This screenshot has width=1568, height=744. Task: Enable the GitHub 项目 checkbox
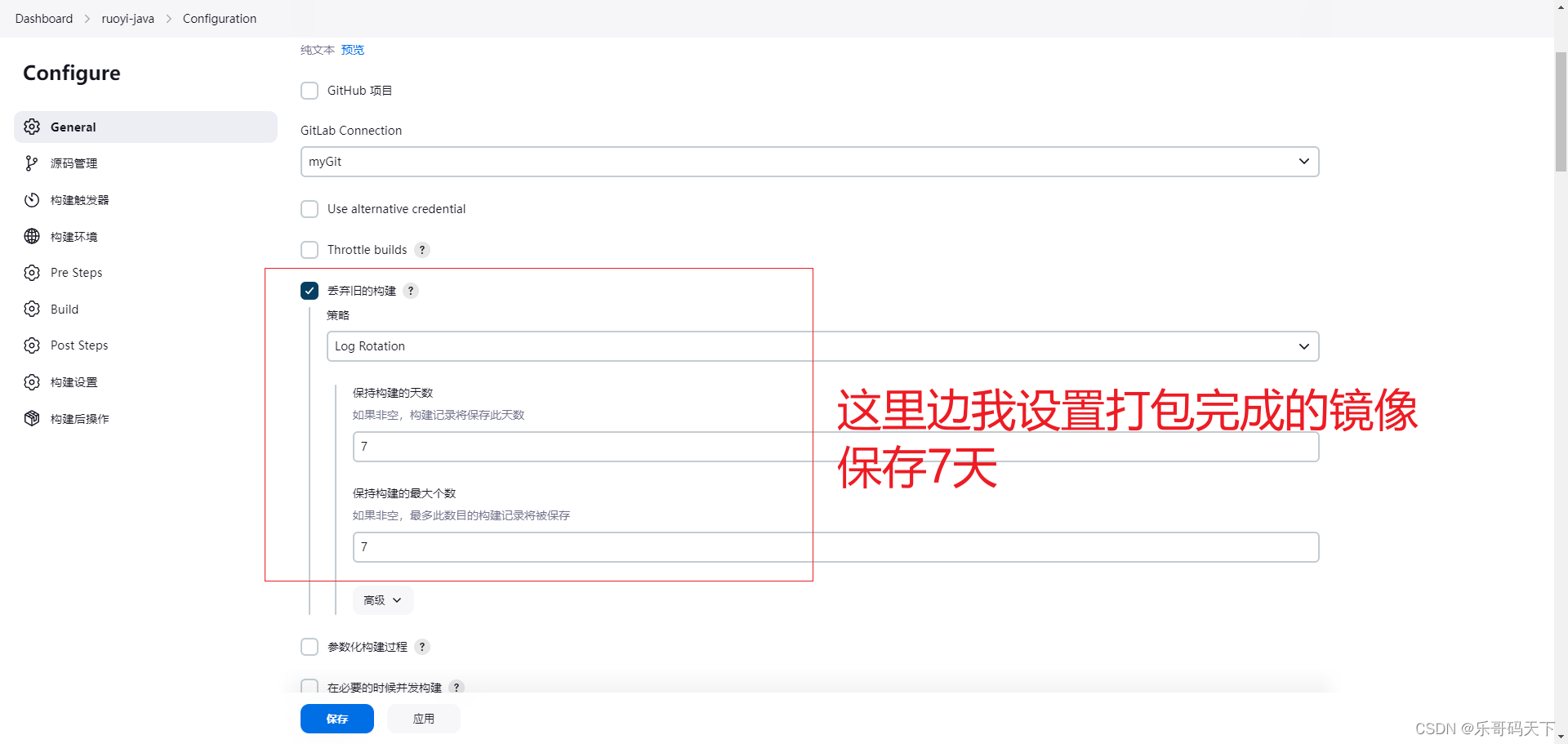(310, 91)
